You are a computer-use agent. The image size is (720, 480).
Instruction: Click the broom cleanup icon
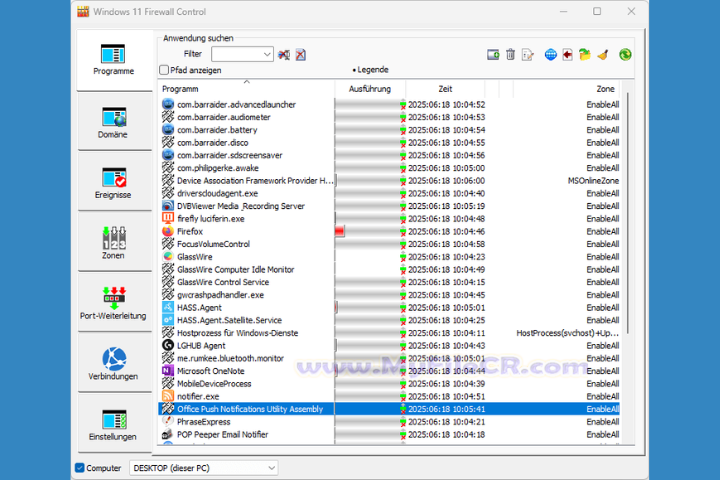pyautogui.click(x=602, y=55)
